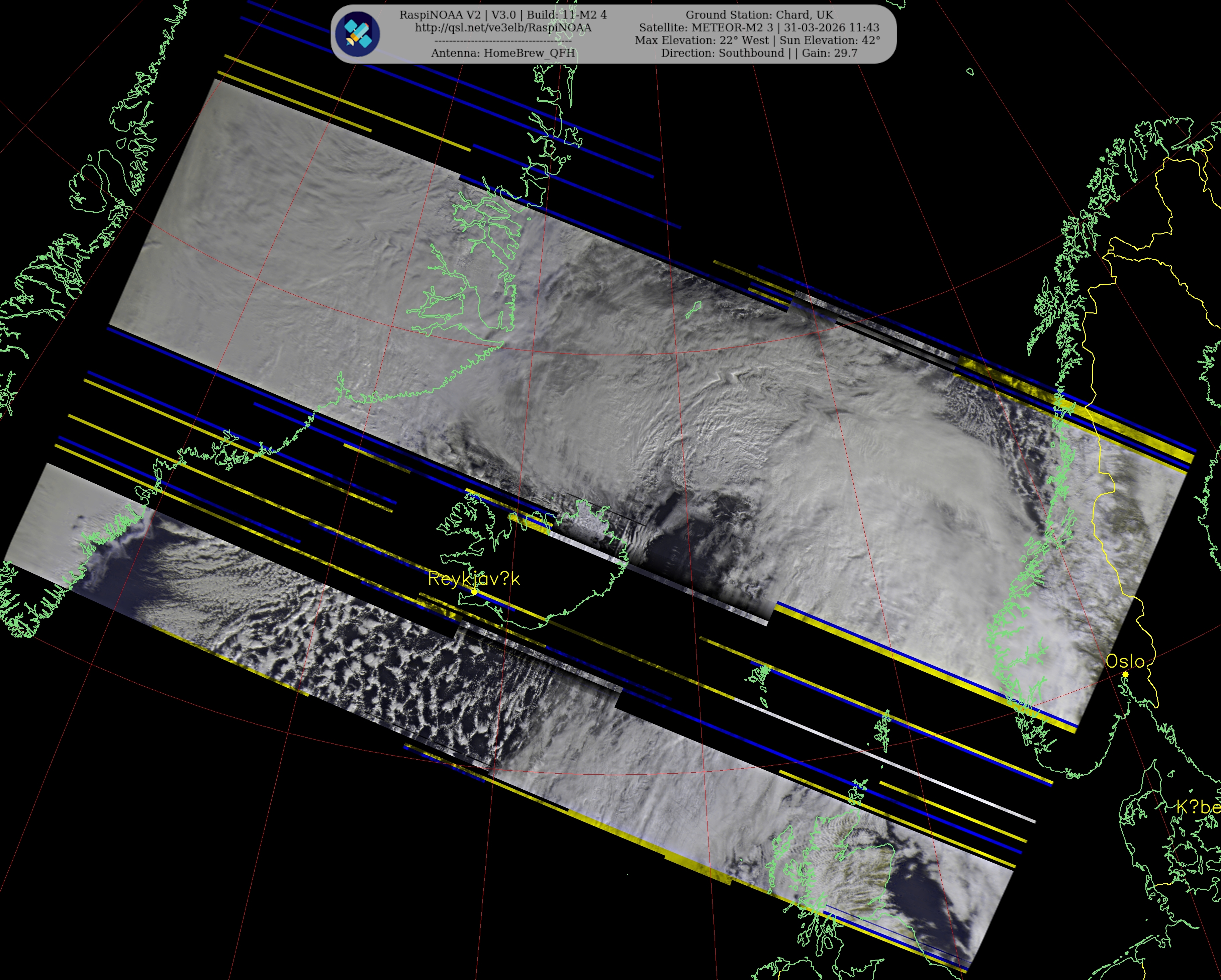Click the partial K?be city label
The width and height of the screenshot is (1221, 980).
(1197, 807)
